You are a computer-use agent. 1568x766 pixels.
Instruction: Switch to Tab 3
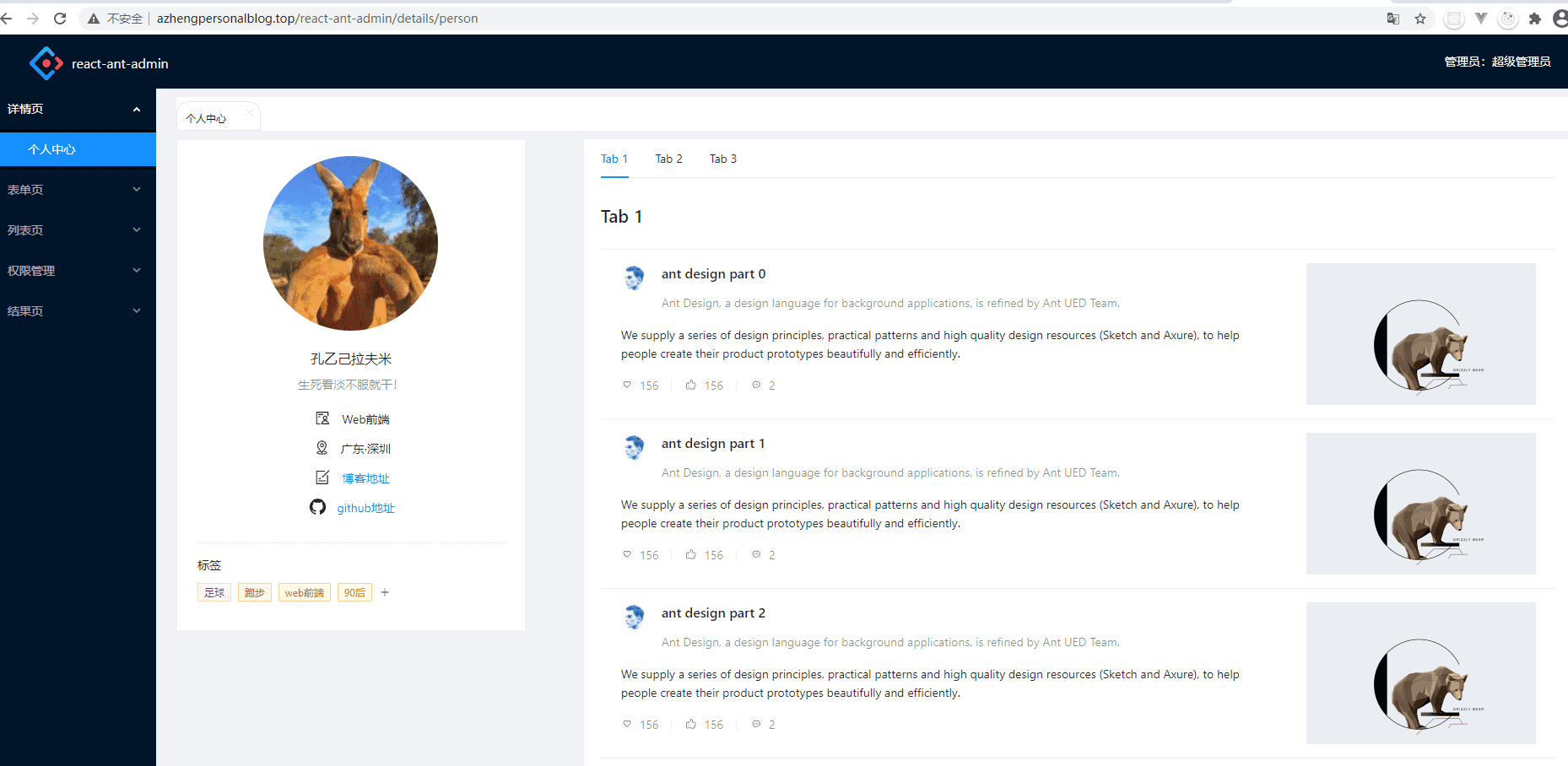(723, 159)
